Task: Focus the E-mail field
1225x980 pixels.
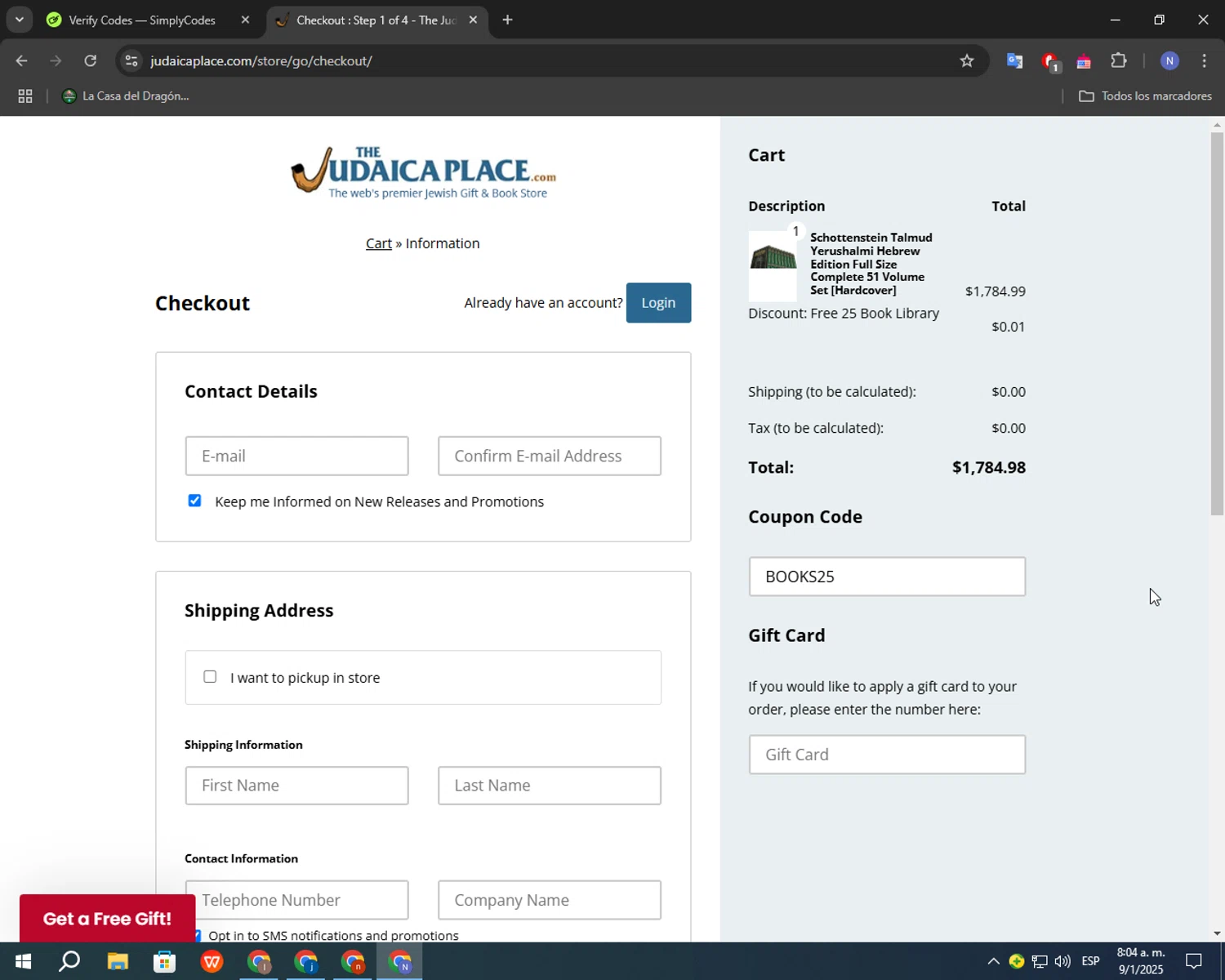Action: (296, 456)
